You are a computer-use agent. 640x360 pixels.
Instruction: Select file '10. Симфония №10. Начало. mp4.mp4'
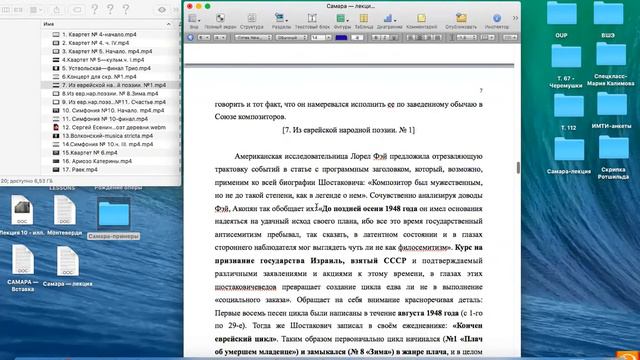(113, 111)
